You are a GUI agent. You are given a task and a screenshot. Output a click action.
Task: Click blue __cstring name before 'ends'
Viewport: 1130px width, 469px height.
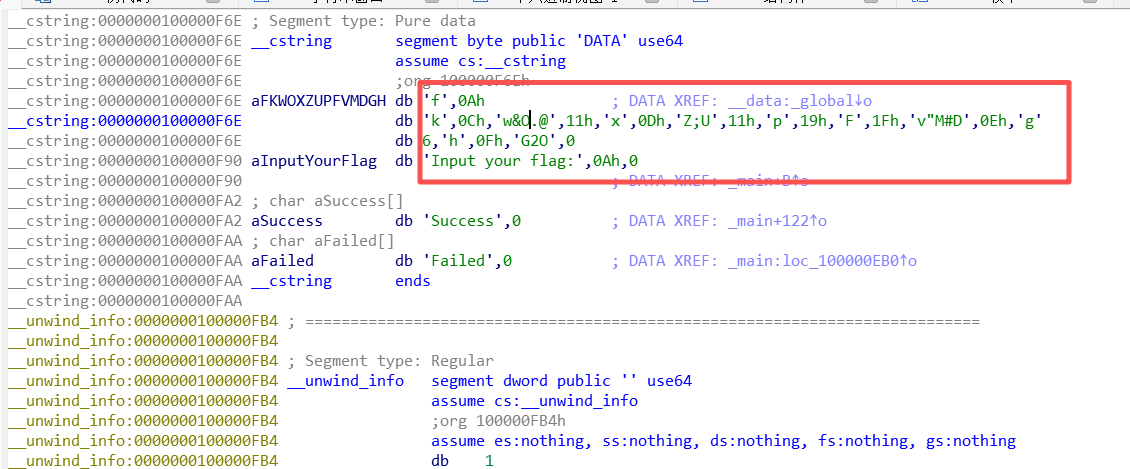pos(292,280)
